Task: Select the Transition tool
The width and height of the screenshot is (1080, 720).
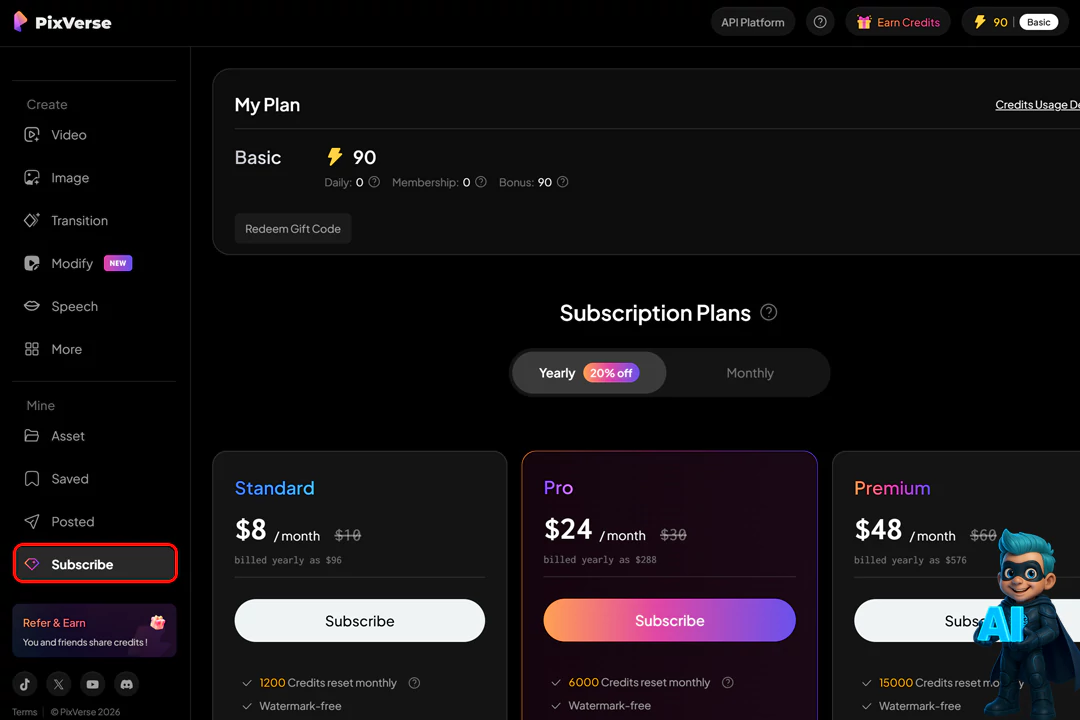Action: [x=80, y=220]
